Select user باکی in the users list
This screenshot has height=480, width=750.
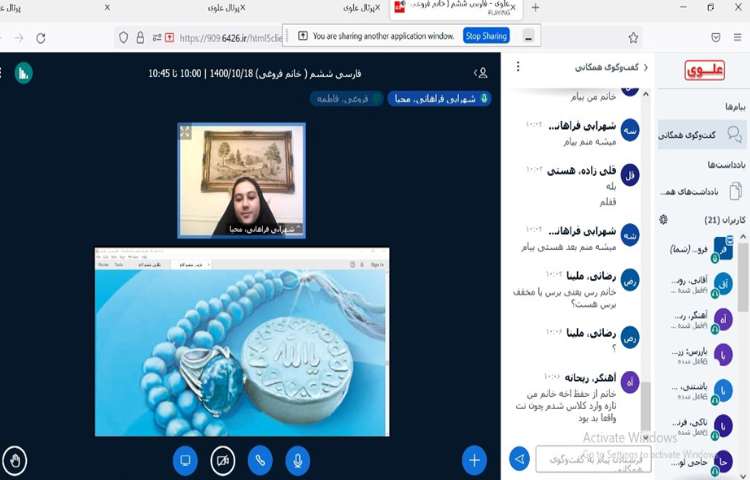coord(701,426)
